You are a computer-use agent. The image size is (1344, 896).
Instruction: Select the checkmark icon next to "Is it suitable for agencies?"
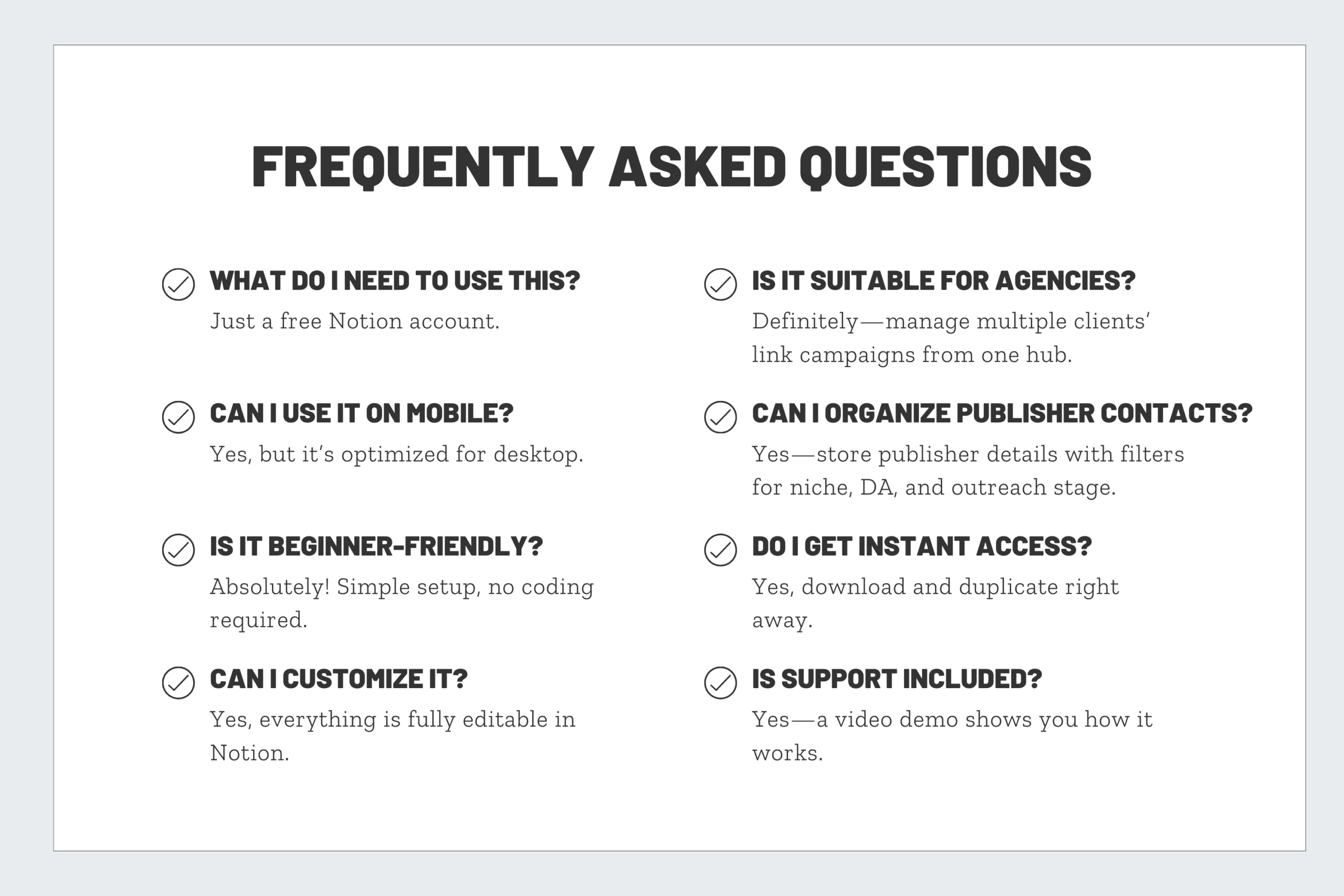[x=720, y=284]
